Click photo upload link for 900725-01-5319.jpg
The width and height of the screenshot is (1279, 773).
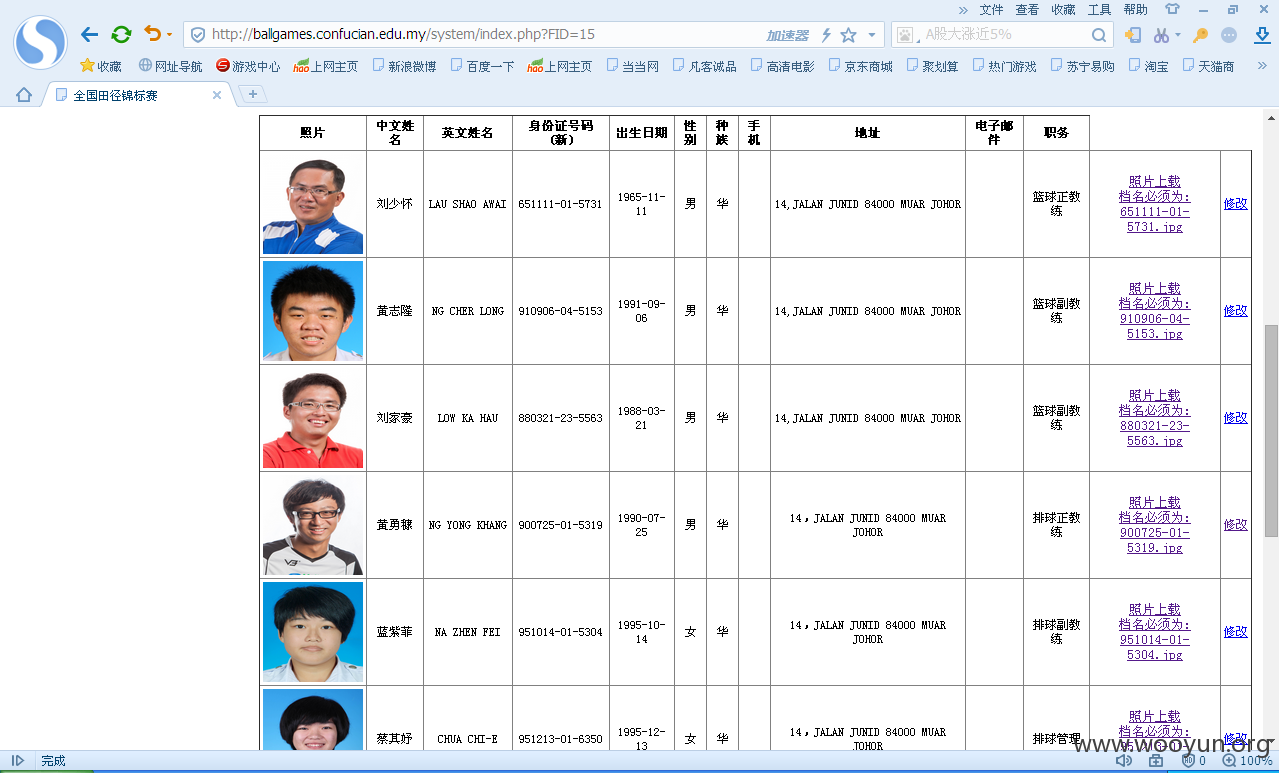pyautogui.click(x=1155, y=525)
